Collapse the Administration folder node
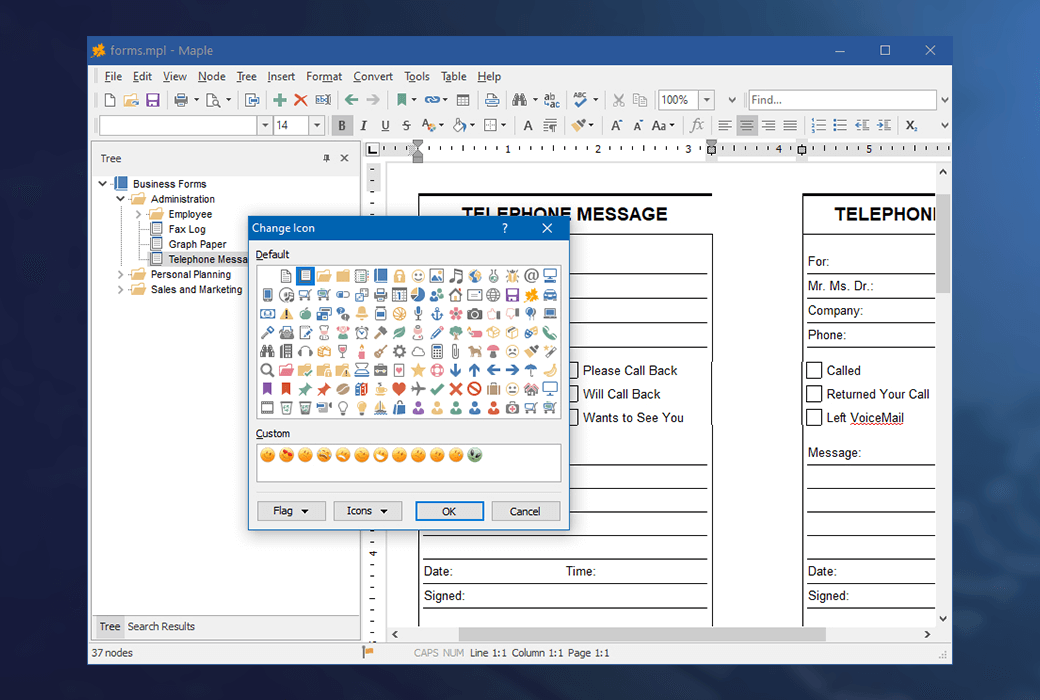The image size is (1040, 700). (x=121, y=198)
